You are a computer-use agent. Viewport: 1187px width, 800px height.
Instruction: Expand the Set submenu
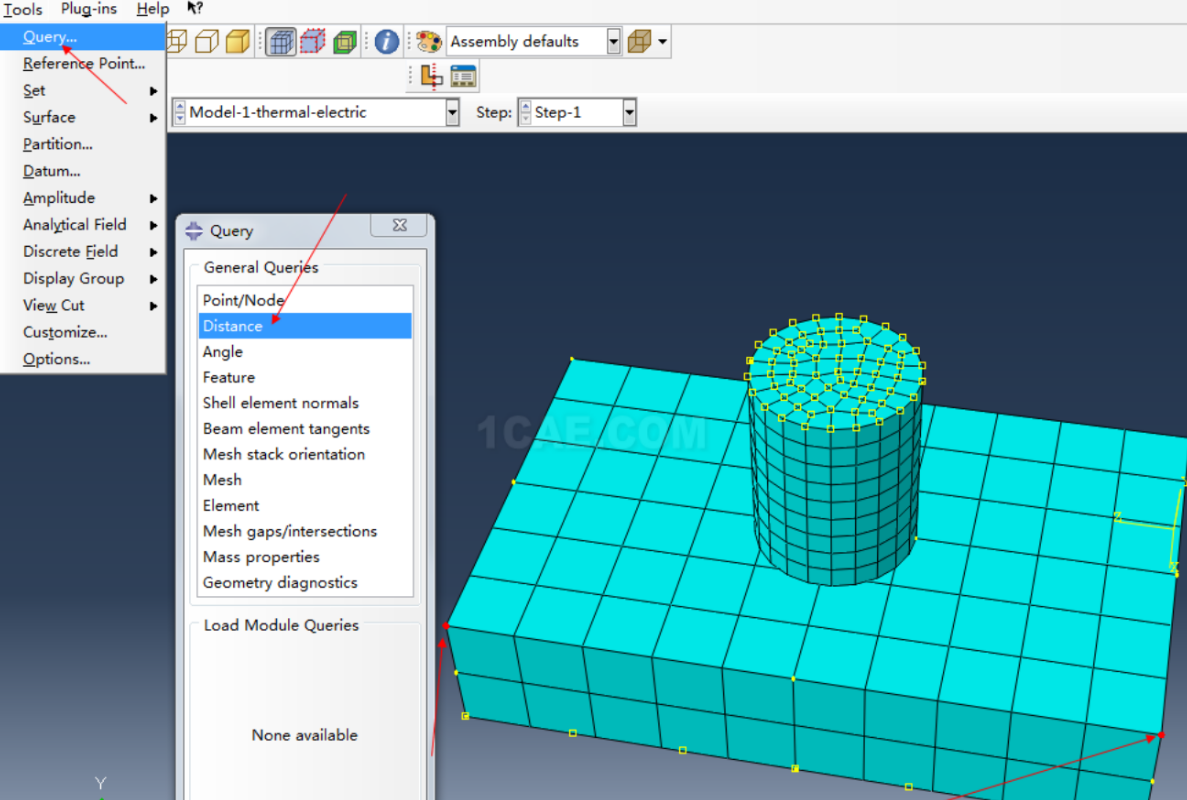pyautogui.click(x=83, y=91)
